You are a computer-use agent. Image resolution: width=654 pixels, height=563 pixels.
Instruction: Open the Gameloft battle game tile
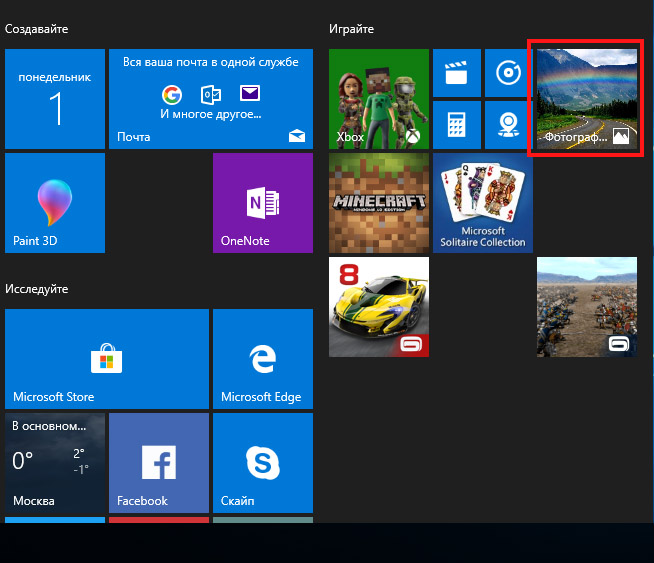587,307
